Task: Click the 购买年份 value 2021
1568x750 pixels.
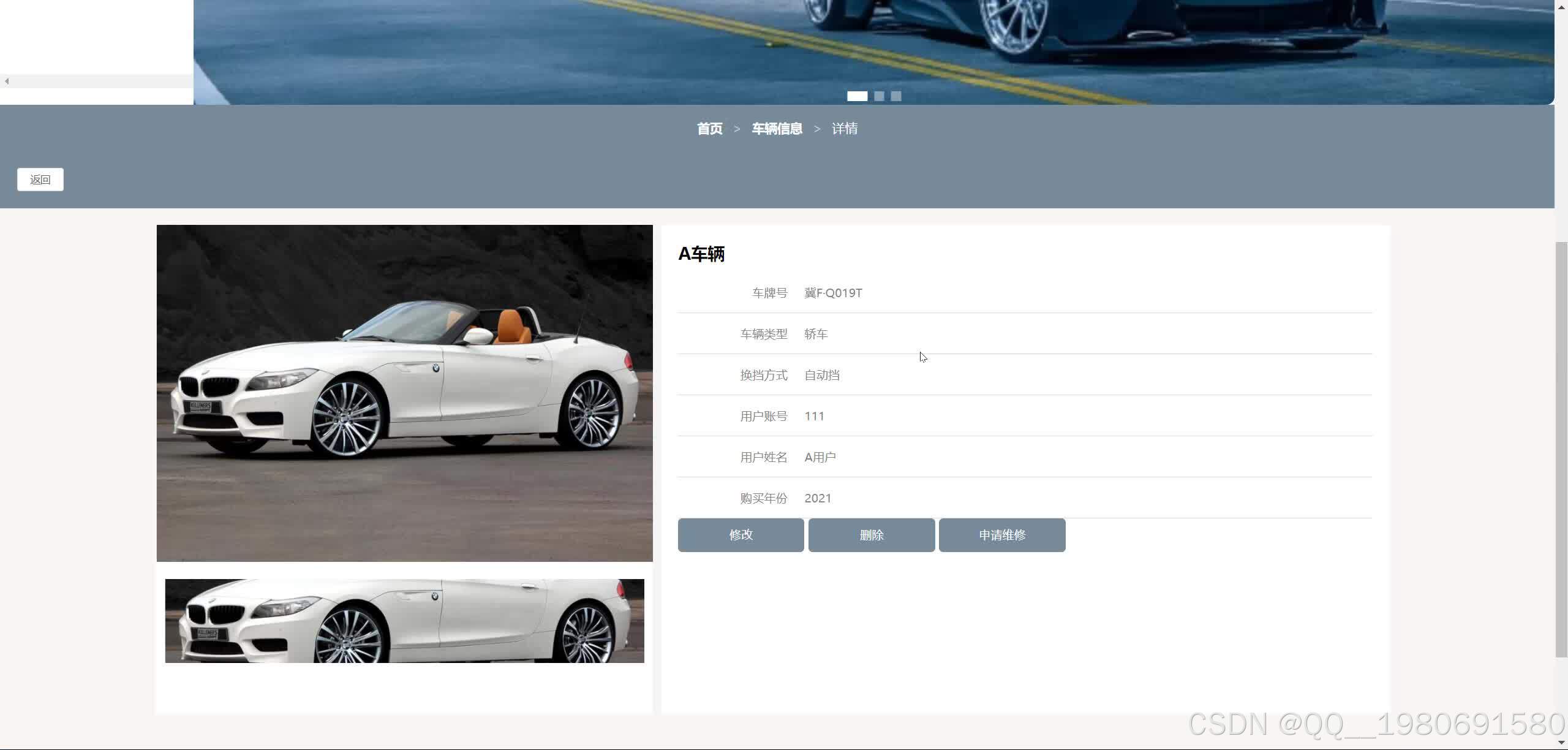Action: pos(818,498)
